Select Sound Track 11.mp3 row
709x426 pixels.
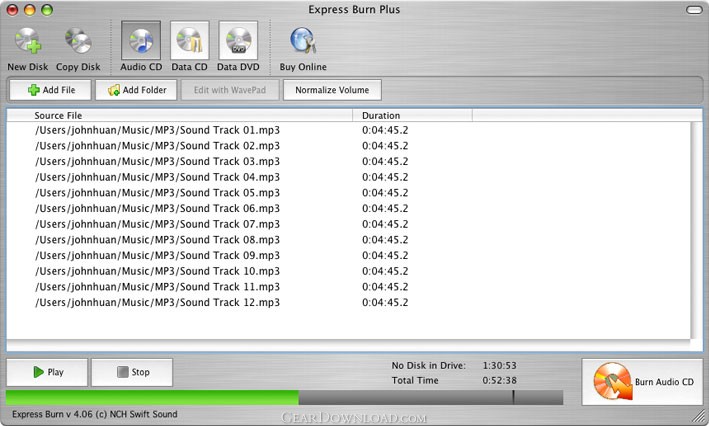pyautogui.click(x=348, y=287)
